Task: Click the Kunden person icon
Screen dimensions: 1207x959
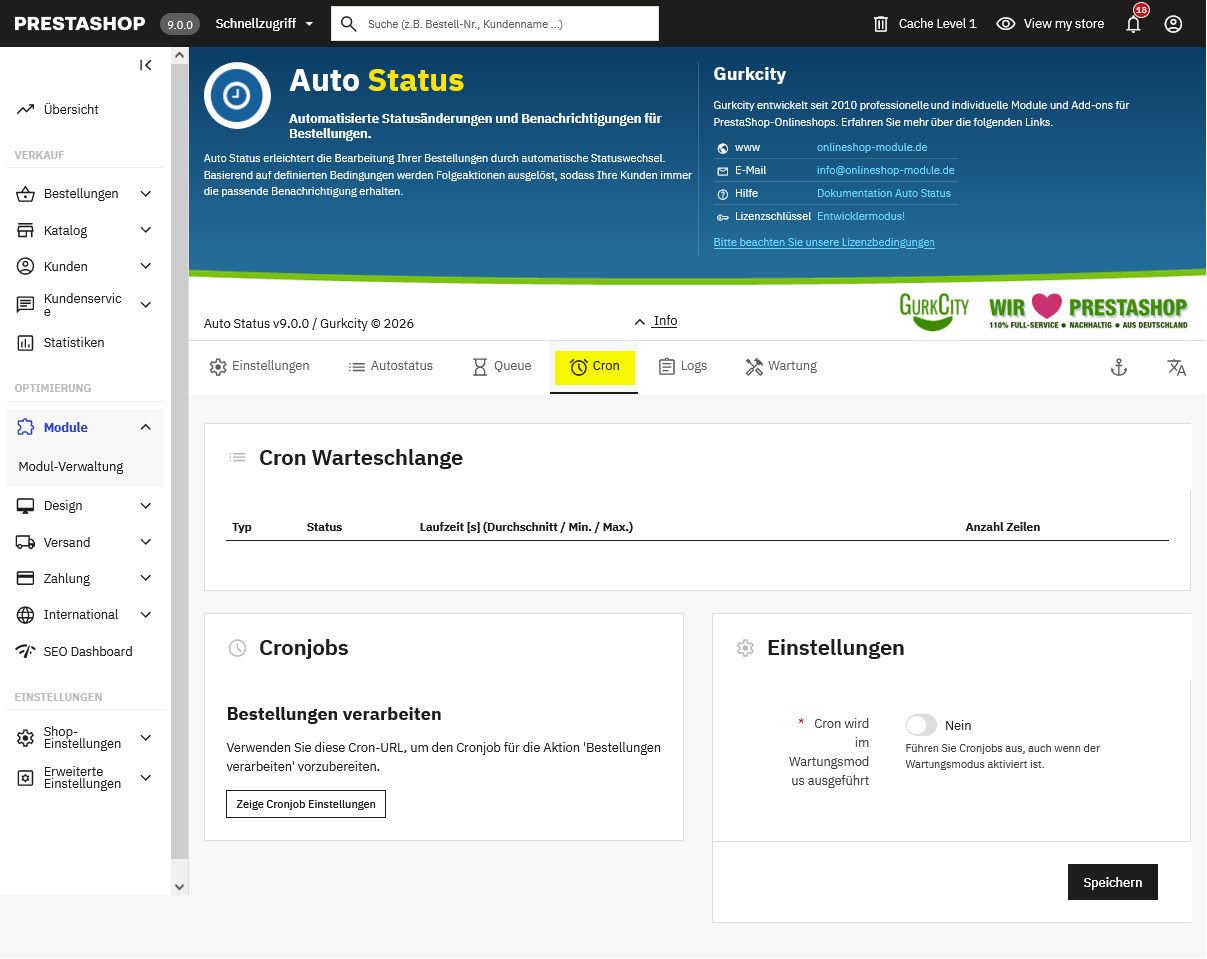Action: 26,267
